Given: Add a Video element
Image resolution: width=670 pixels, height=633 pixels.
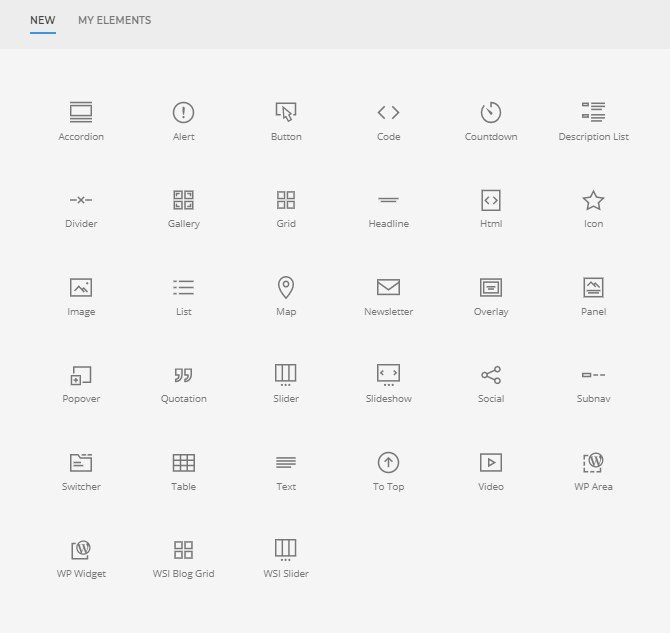Looking at the screenshot, I should tap(491, 472).
